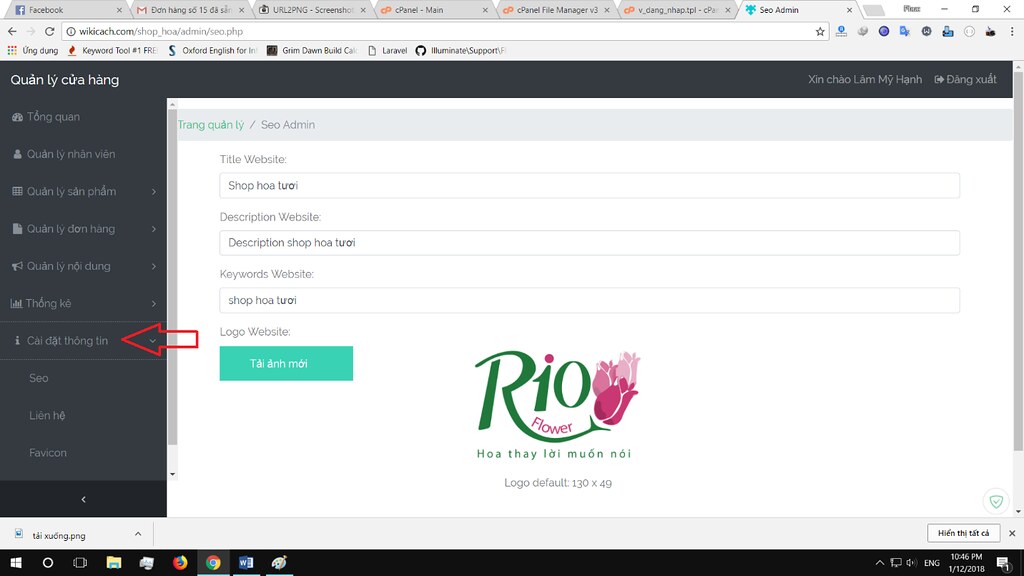Switch to the cPanel File Manager v3 tab
Image resolution: width=1024 pixels, height=576 pixels.
tap(556, 10)
